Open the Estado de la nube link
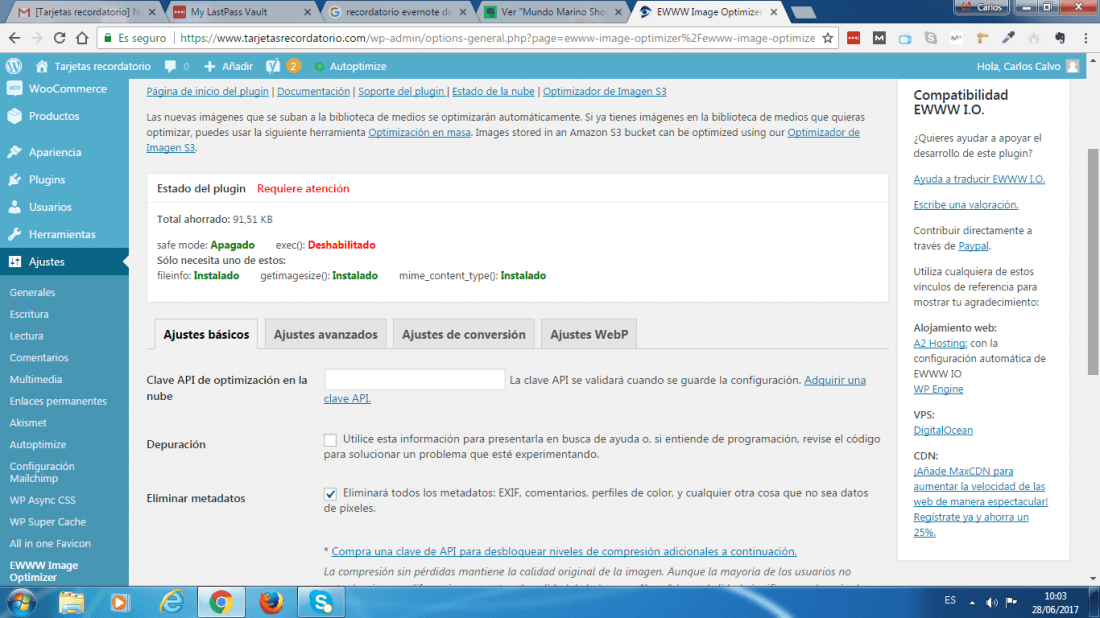 coord(493,91)
